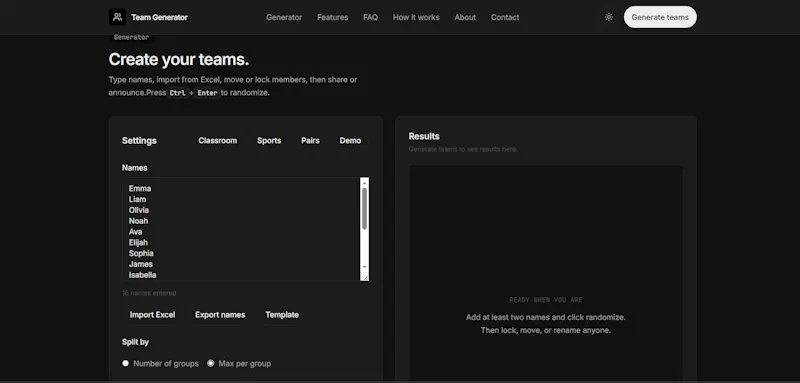
Task: Click the name Elijah in list
Action: pyautogui.click(x=138, y=242)
